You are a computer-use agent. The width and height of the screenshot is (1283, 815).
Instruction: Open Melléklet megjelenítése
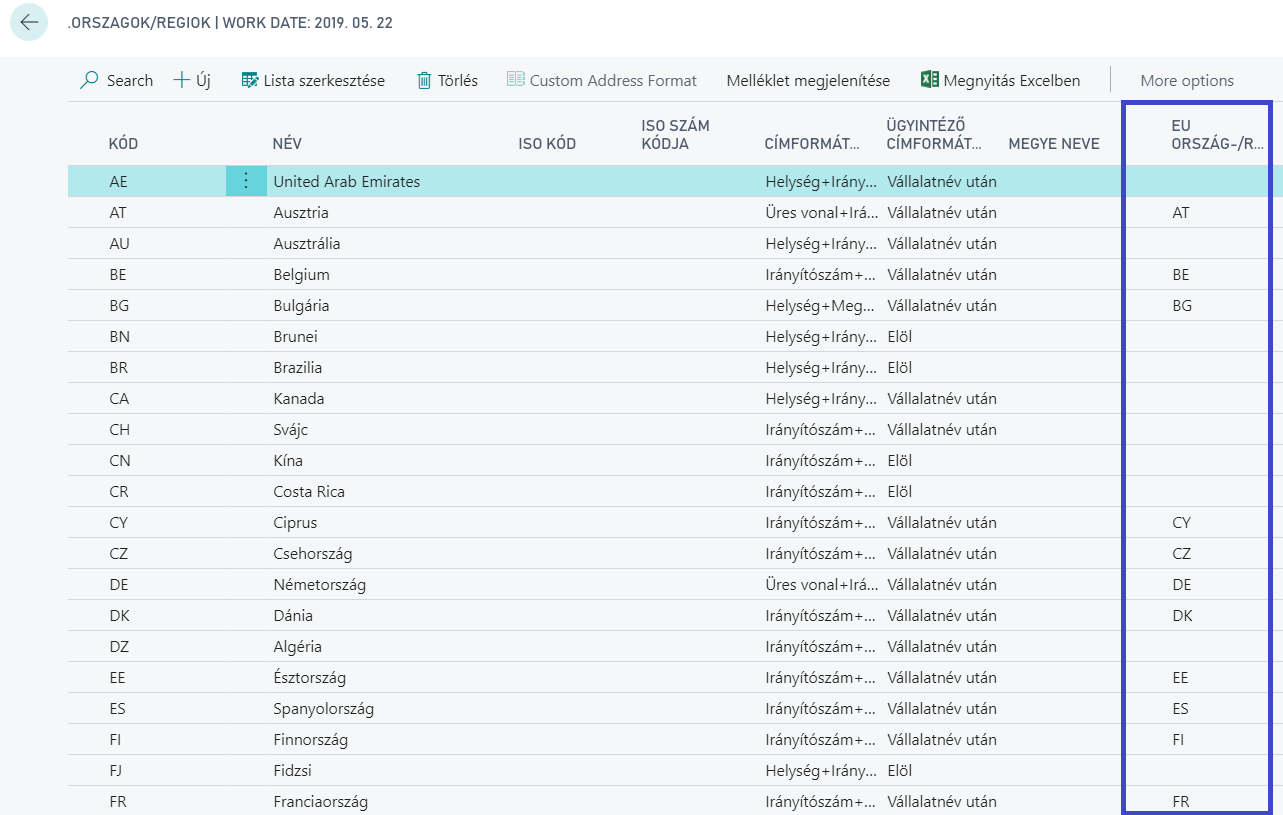click(808, 81)
